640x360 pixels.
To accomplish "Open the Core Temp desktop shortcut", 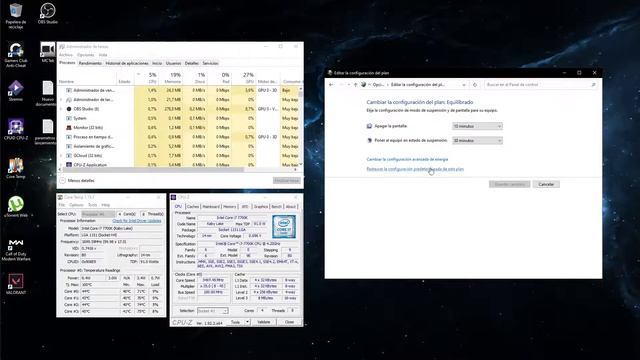I will click(16, 168).
